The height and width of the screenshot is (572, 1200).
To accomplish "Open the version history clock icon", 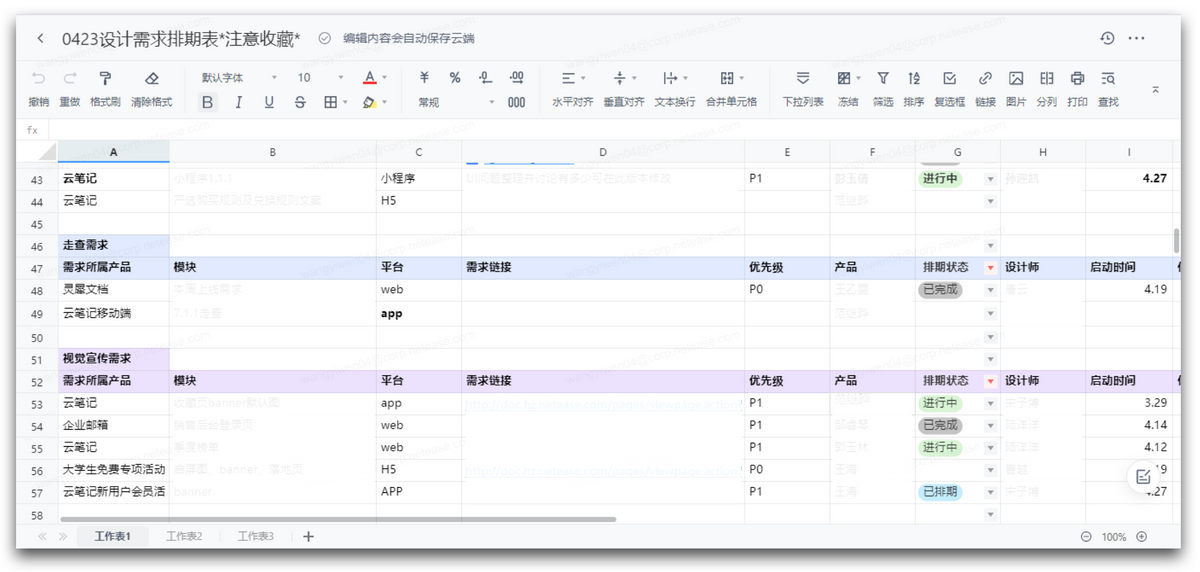I will point(1107,38).
